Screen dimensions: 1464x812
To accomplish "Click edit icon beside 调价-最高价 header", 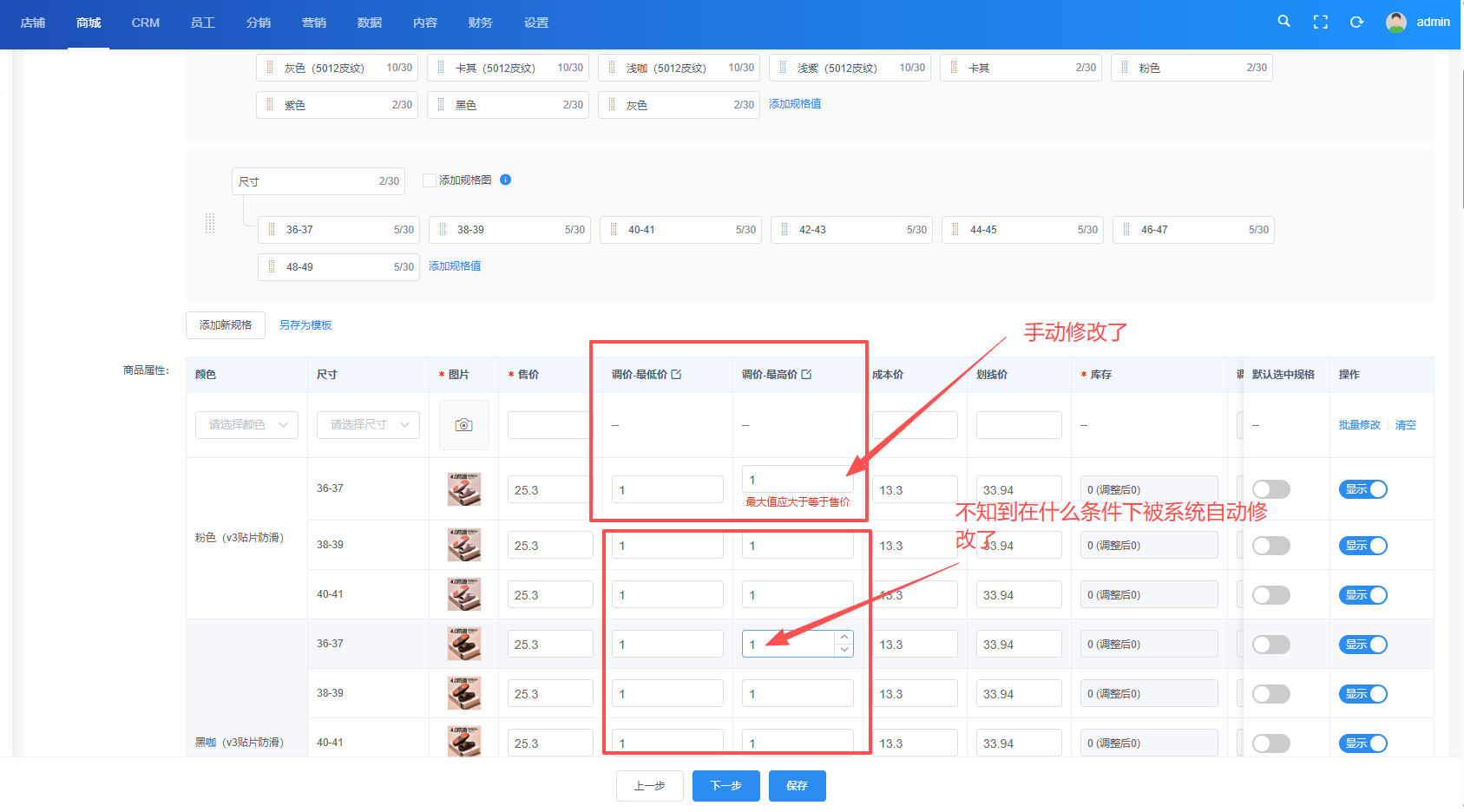I will tap(806, 375).
